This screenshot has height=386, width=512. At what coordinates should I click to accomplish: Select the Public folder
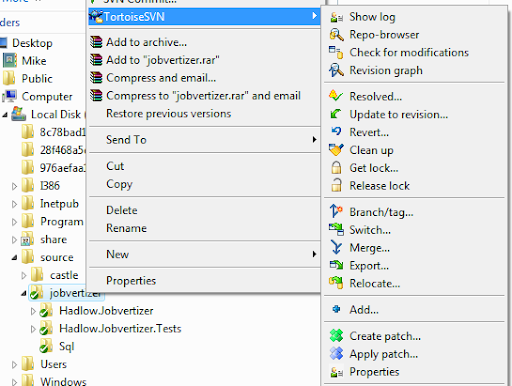click(37, 79)
